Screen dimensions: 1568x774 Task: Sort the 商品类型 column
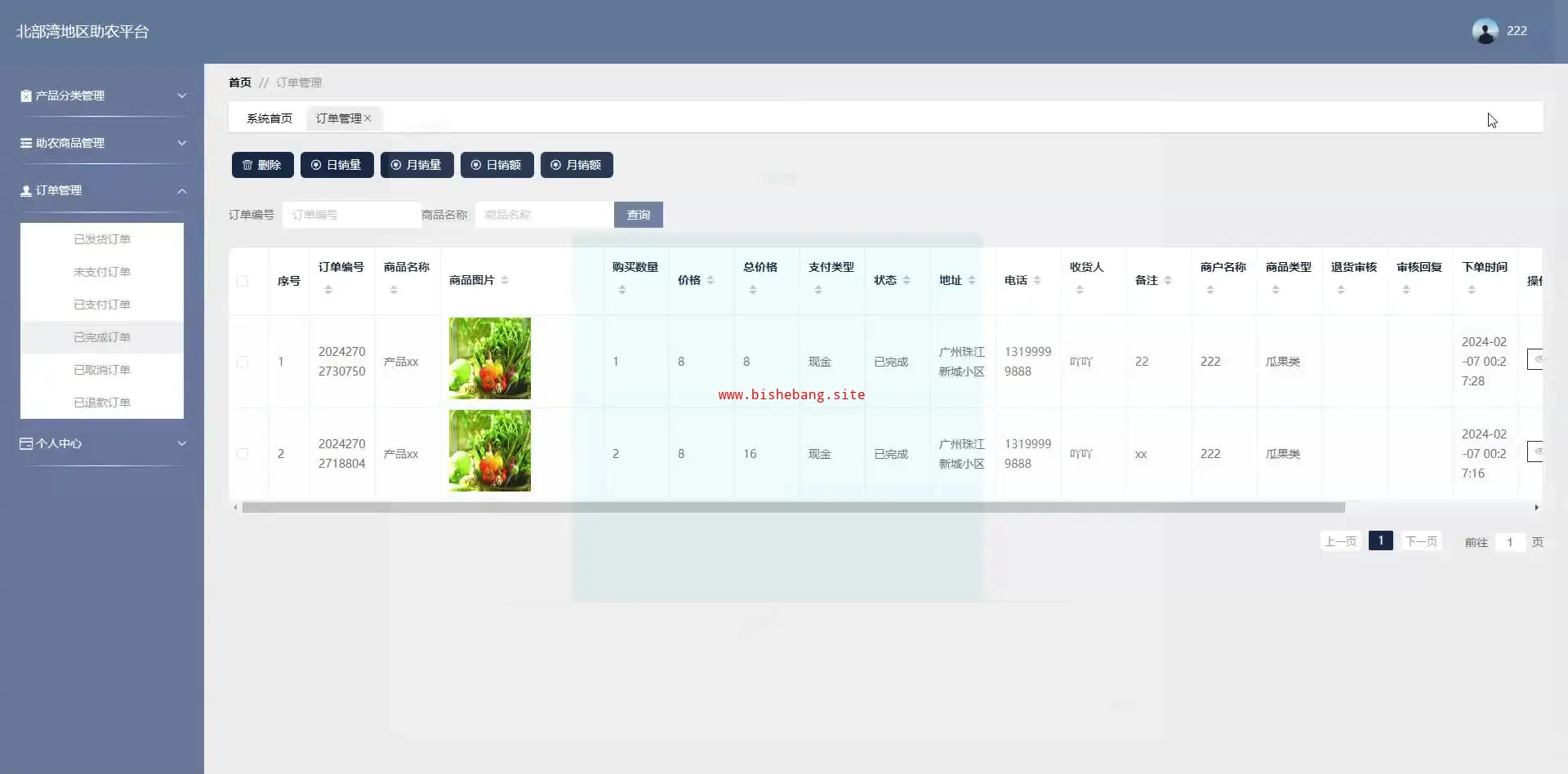point(1276,290)
